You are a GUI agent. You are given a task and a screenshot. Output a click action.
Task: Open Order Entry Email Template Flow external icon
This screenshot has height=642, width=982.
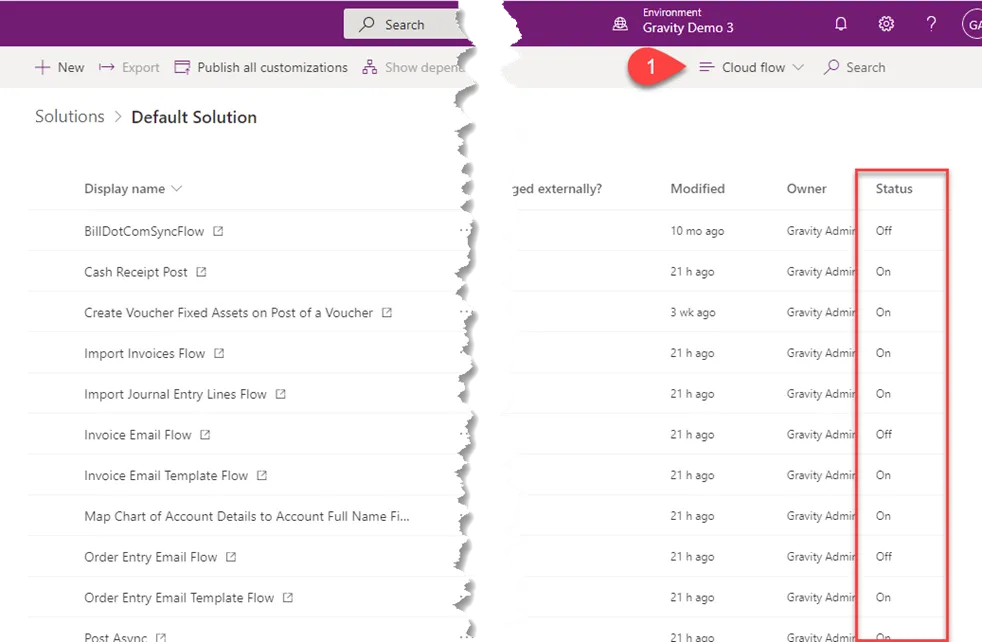click(x=287, y=598)
